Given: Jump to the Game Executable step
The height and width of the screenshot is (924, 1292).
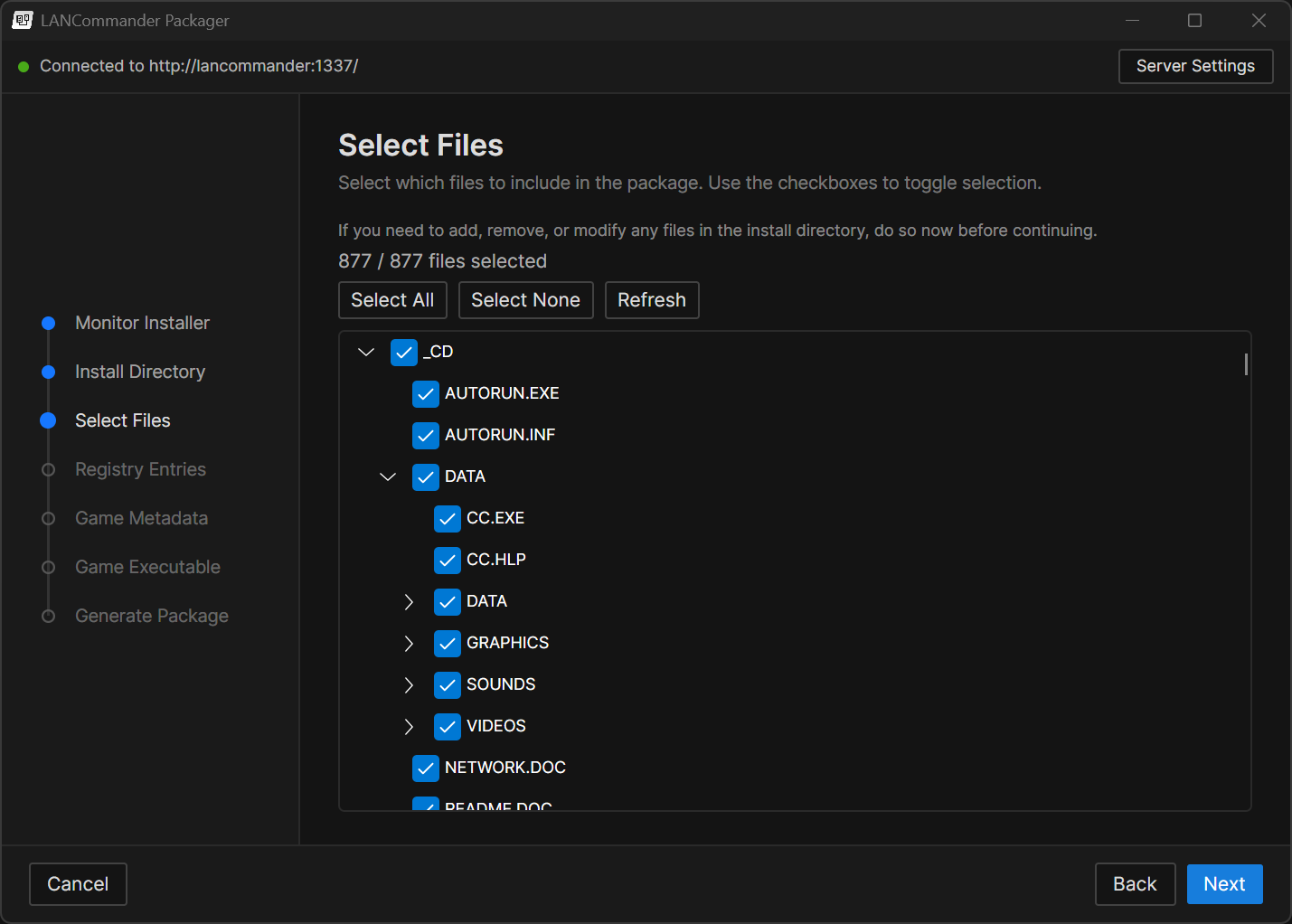Looking at the screenshot, I should coord(147,567).
